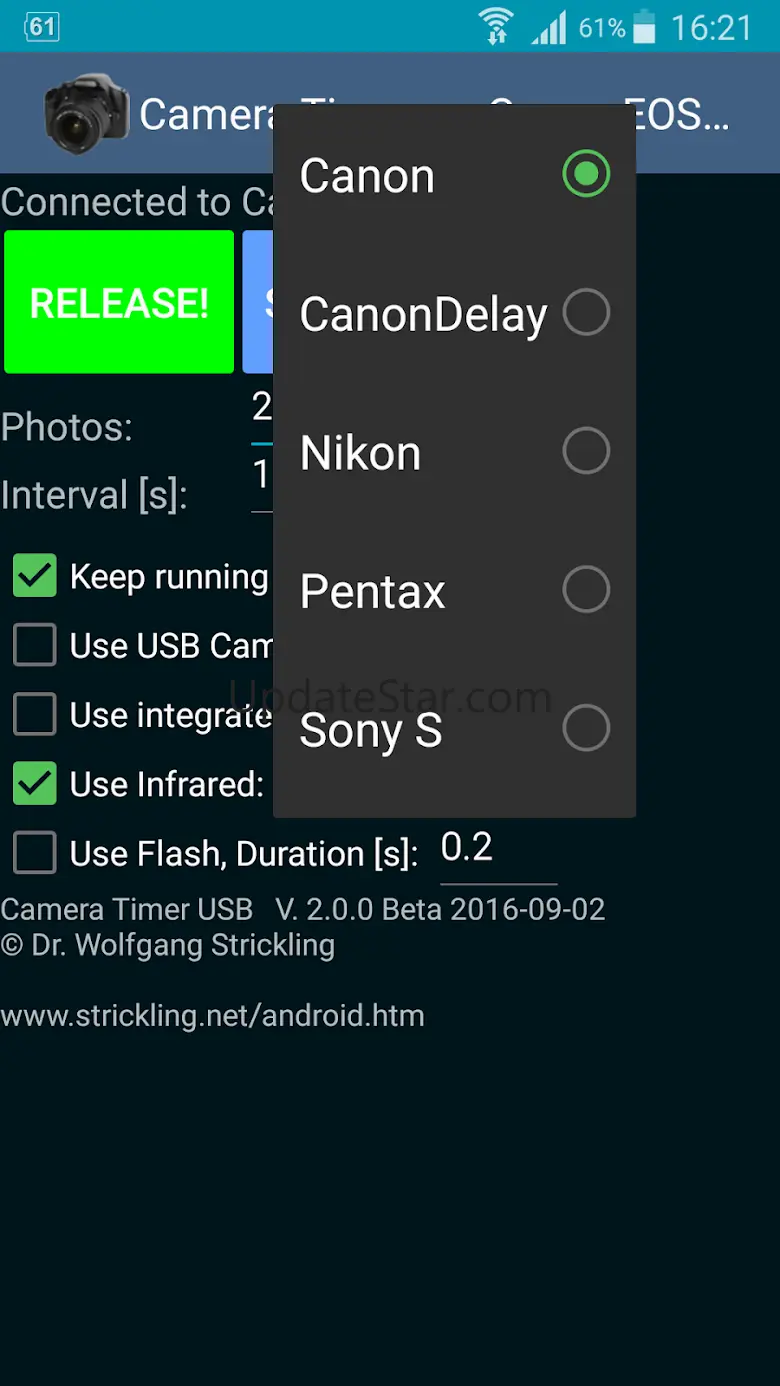The image size is (780, 1386).
Task: Tick the Use integrated checkbox
Action: coord(35,715)
